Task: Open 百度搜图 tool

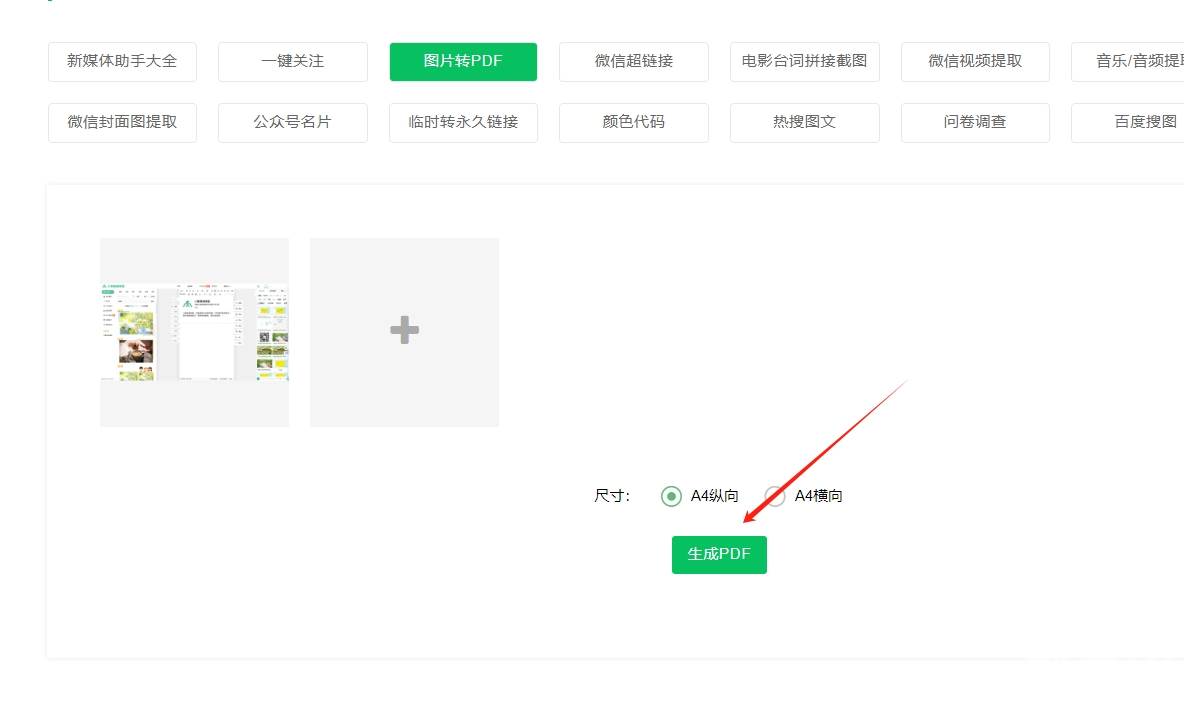Action: [x=1130, y=122]
